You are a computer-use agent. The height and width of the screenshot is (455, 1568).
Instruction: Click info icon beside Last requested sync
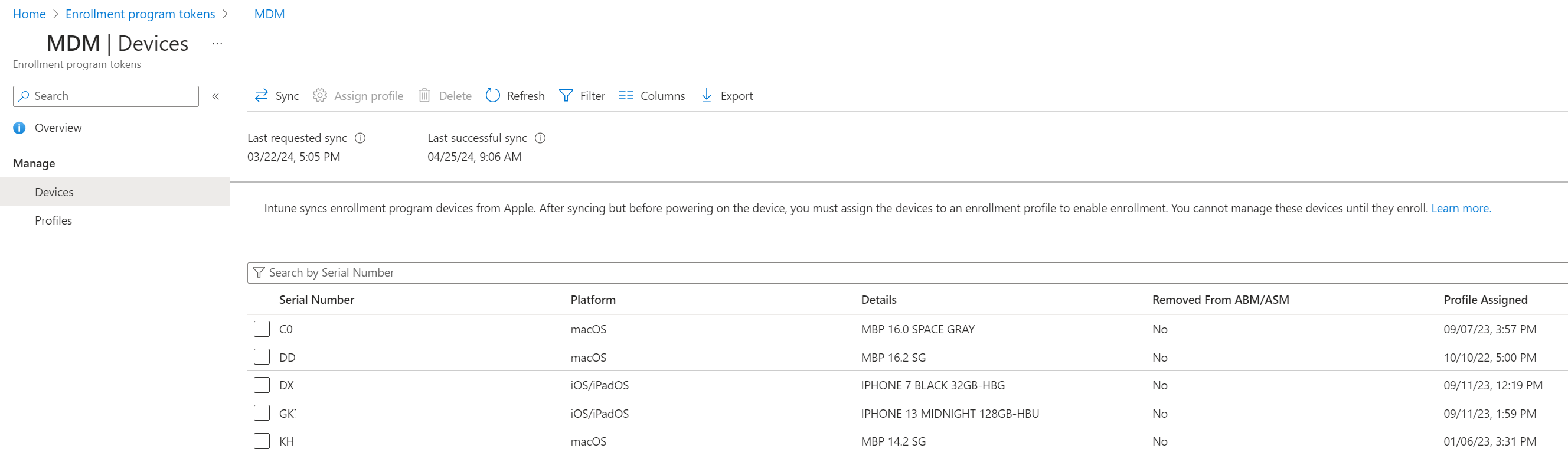[x=360, y=138]
